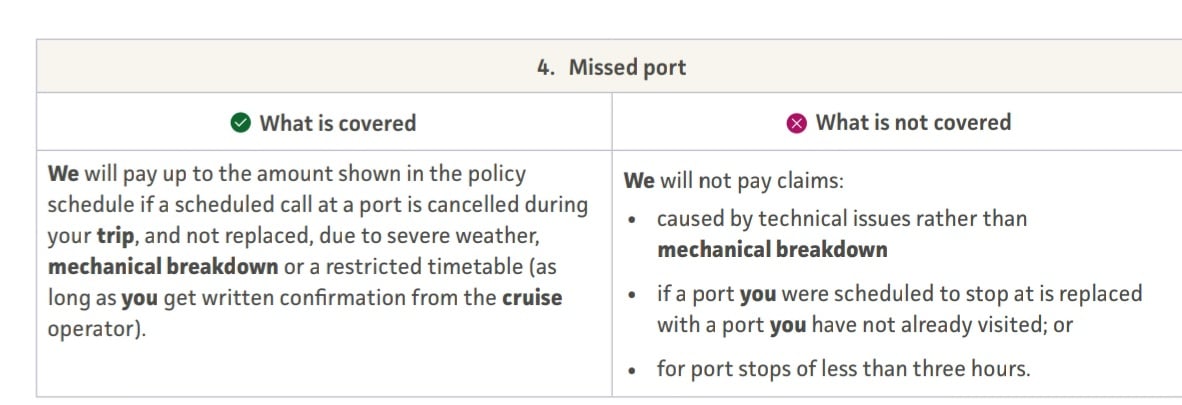Click the bullet before "caused by technical issues"

[x=634, y=220]
